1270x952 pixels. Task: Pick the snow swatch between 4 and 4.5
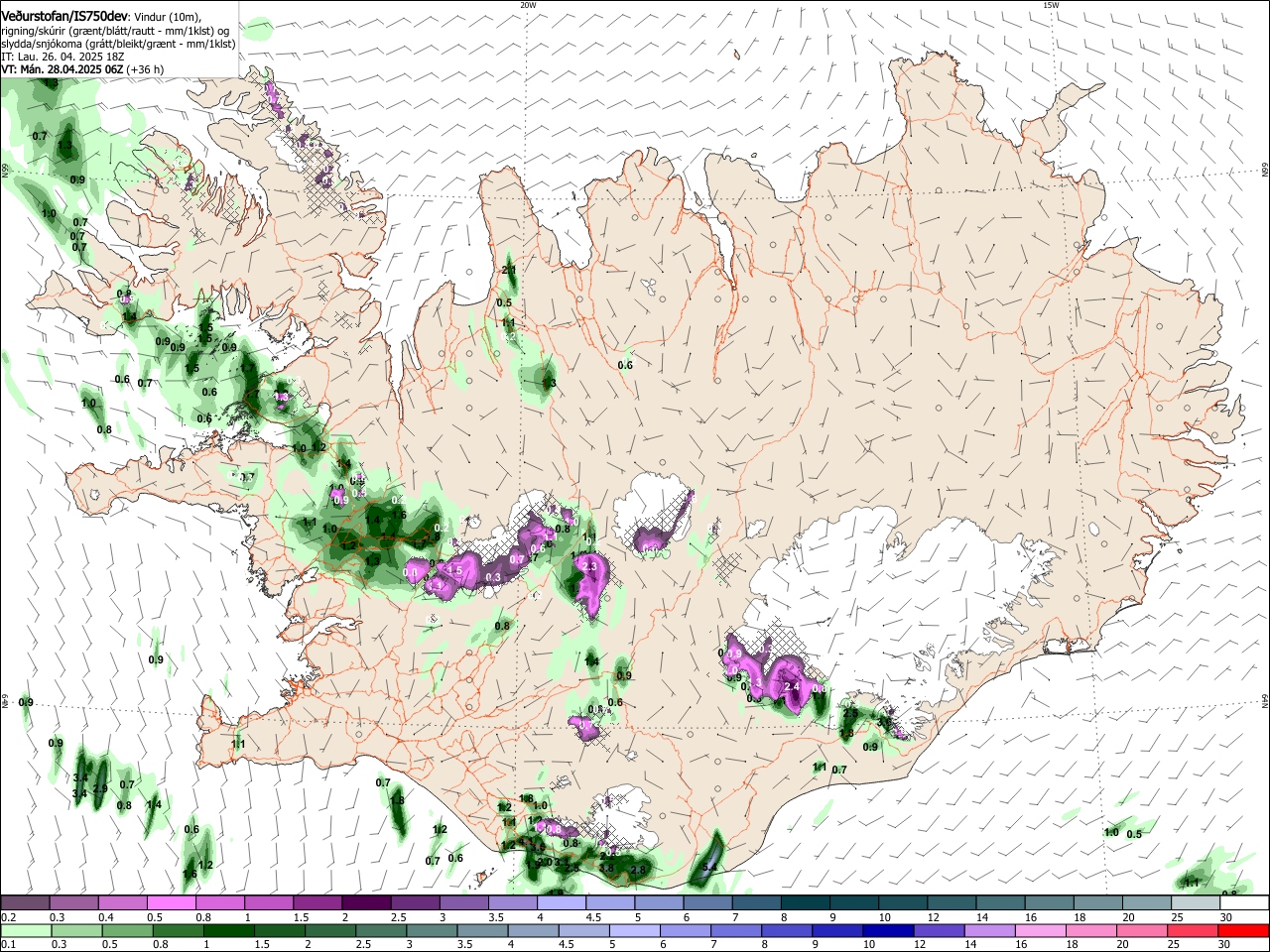[562, 903]
